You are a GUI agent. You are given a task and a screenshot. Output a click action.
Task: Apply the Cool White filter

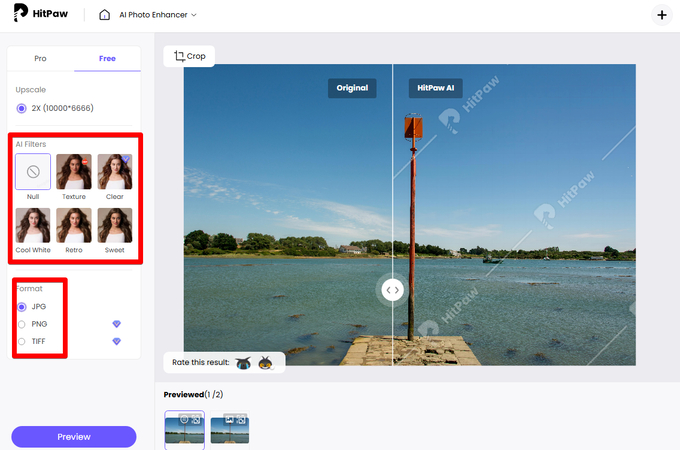click(33, 225)
